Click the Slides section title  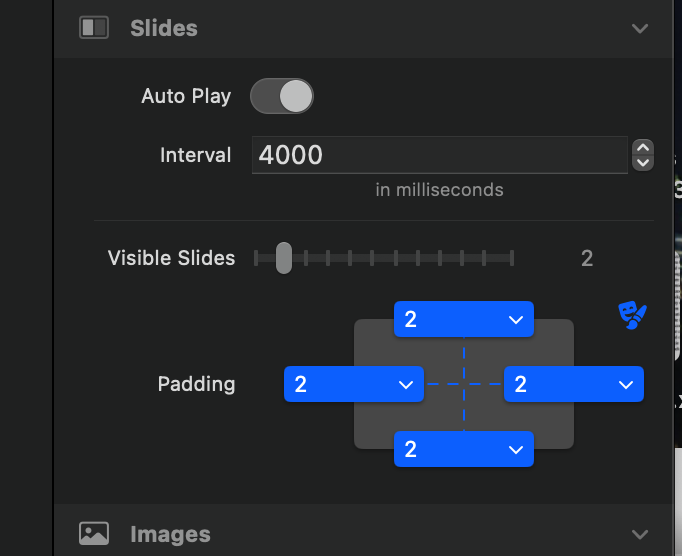click(164, 28)
